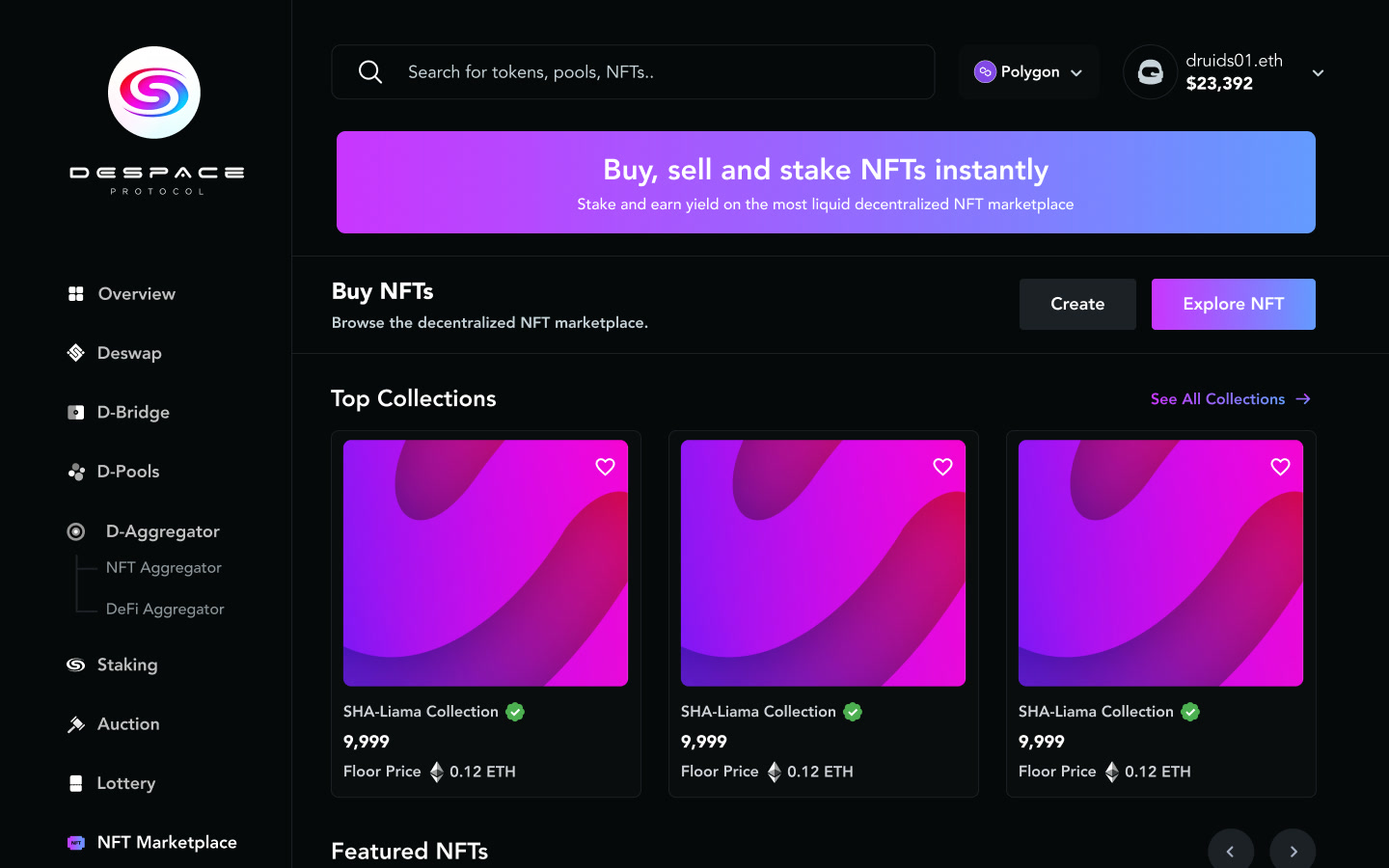Favorite the third SHA-Liama collection card
This screenshot has width=1389, height=868.
[x=1280, y=467]
